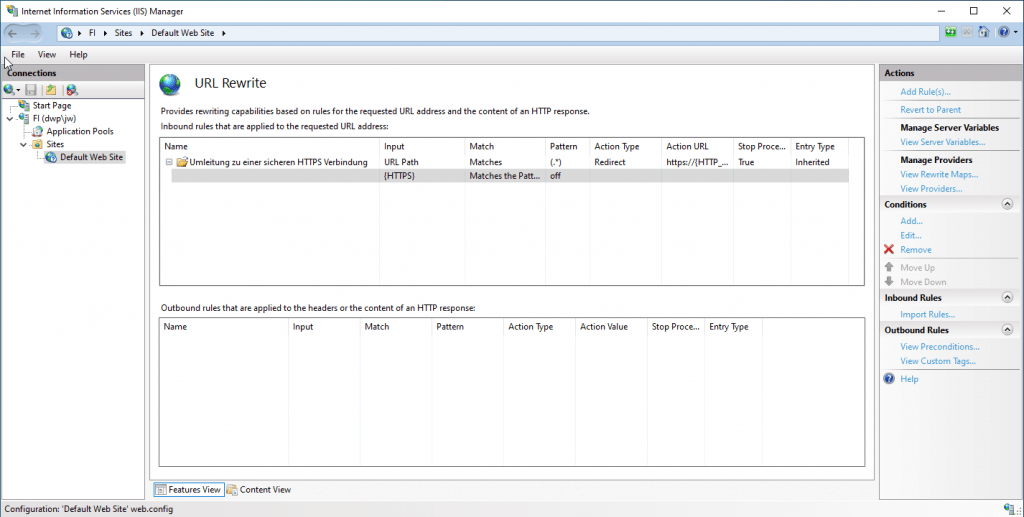Viewport: 1024px width, 517px height.
Task: Click Import Rules... link
Action: point(927,314)
